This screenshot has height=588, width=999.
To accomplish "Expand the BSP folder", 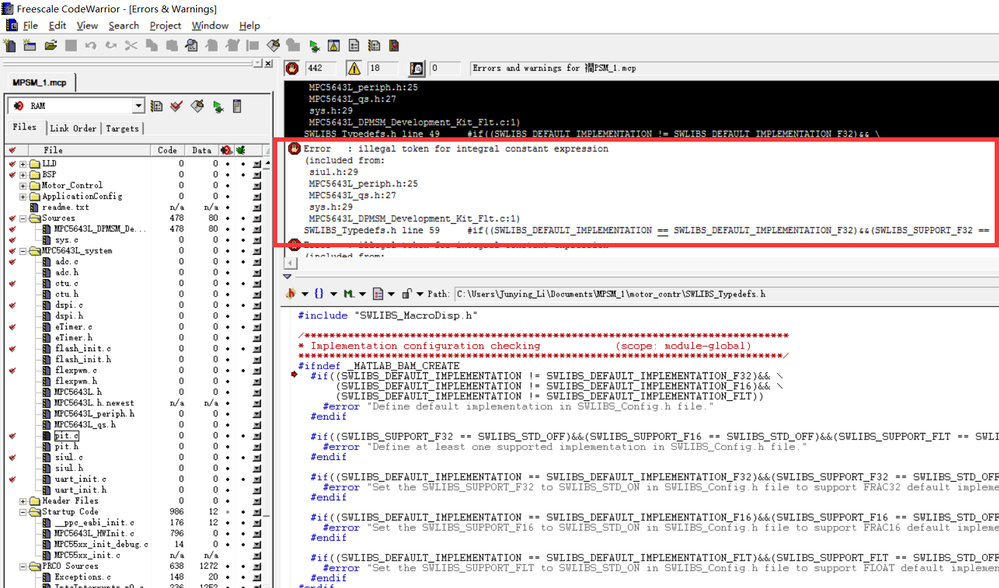I will [x=23, y=175].
